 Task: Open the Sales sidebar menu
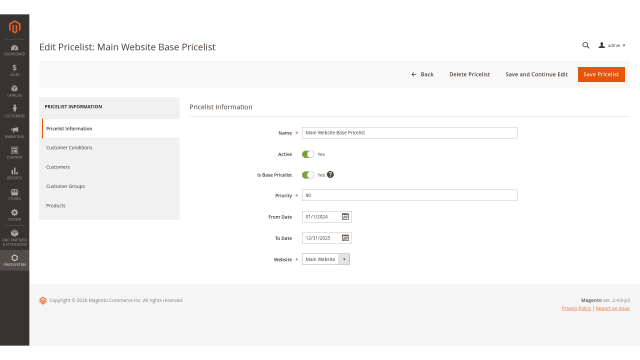(14, 71)
